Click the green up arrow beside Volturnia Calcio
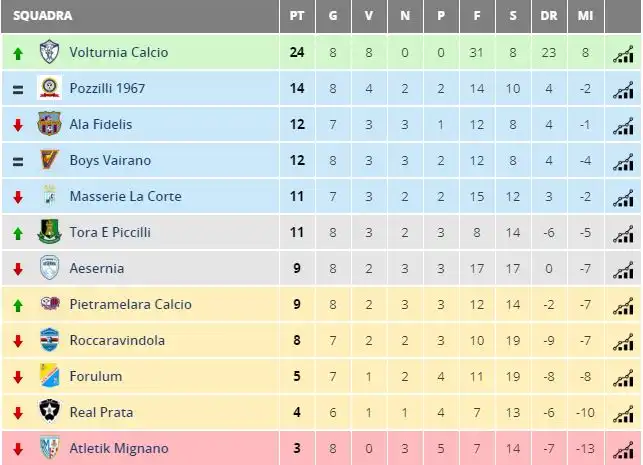 click(x=18, y=53)
